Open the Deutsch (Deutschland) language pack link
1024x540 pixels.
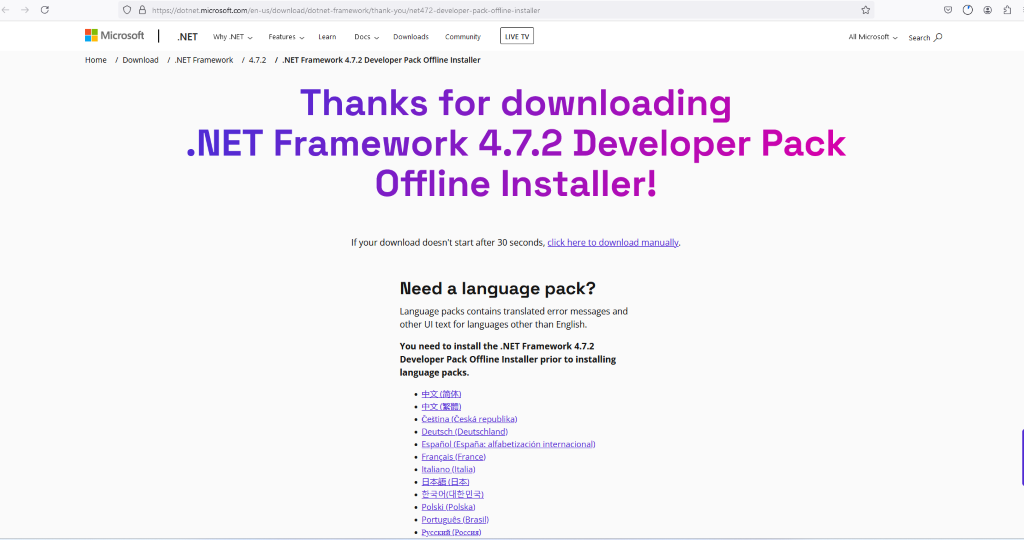(x=464, y=432)
